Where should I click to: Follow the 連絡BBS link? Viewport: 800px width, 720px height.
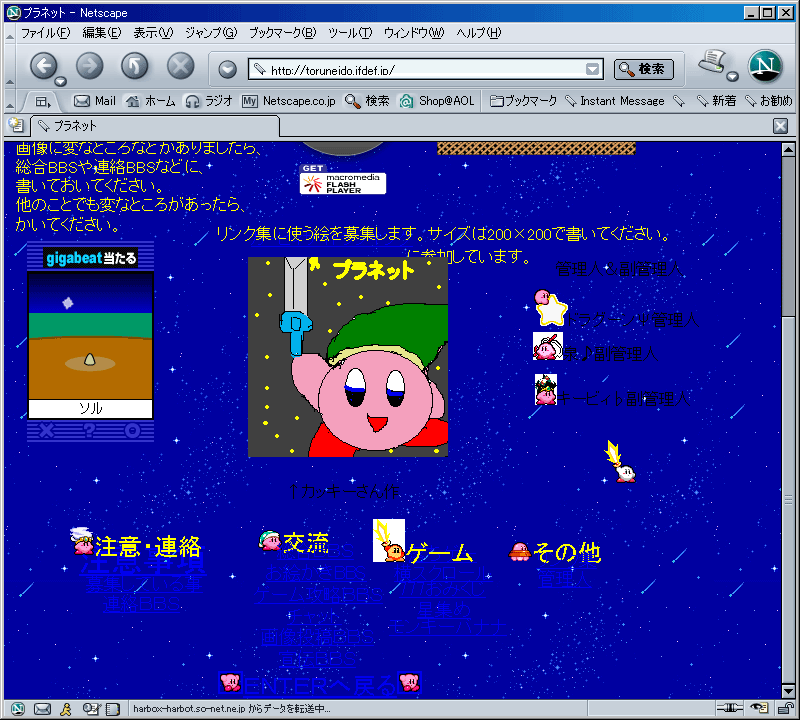(141, 604)
